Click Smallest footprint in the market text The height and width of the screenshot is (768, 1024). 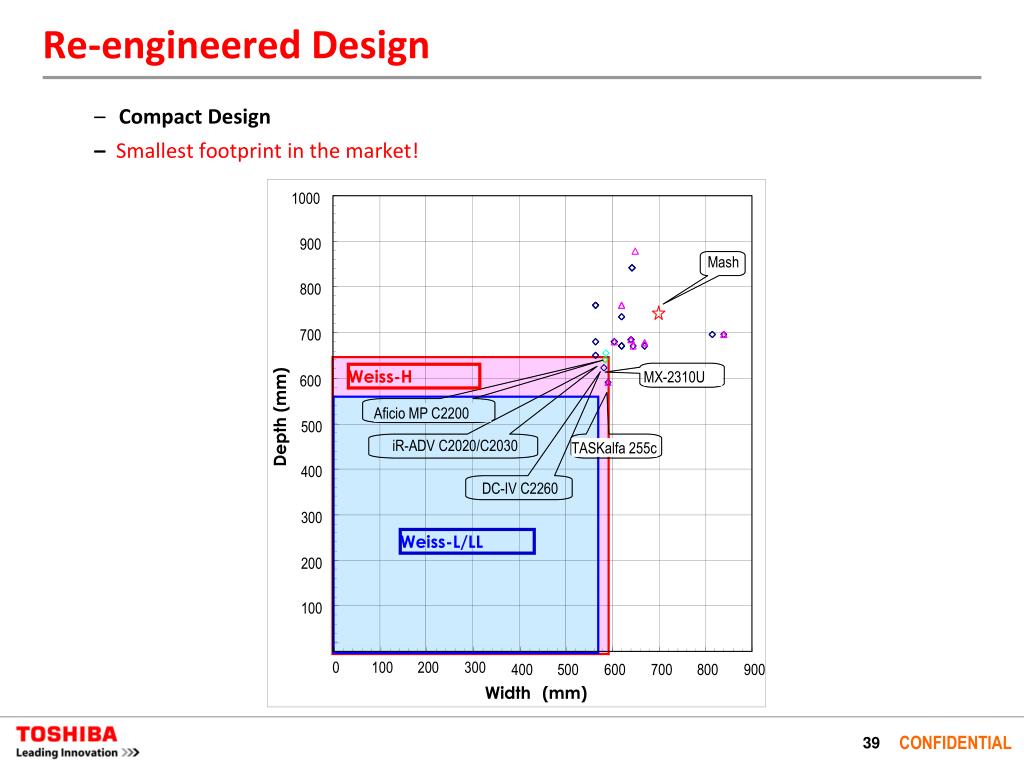coord(266,151)
